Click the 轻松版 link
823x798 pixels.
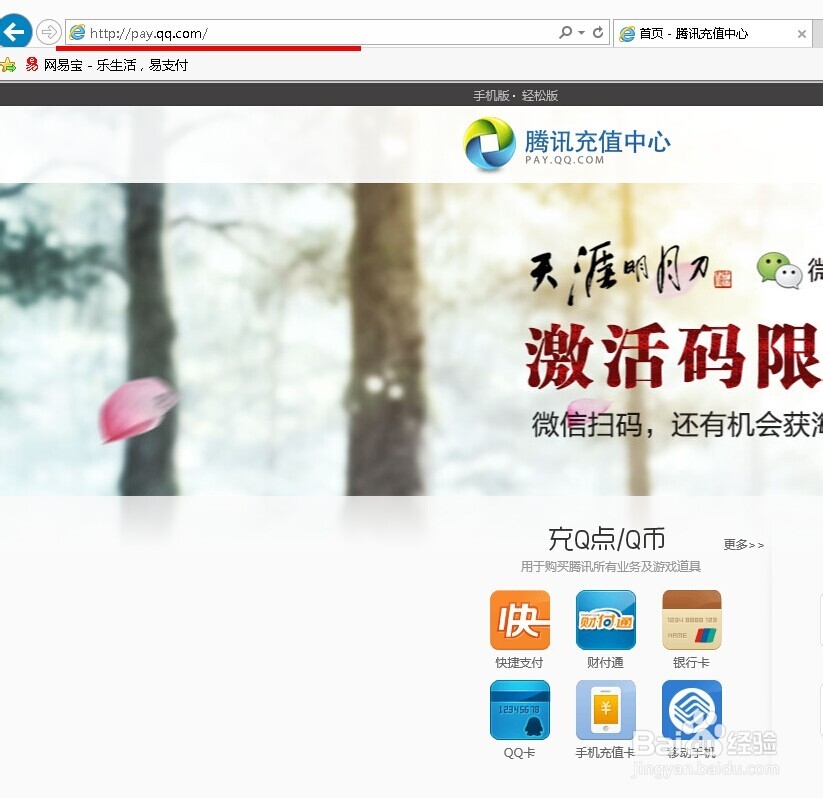click(x=540, y=96)
